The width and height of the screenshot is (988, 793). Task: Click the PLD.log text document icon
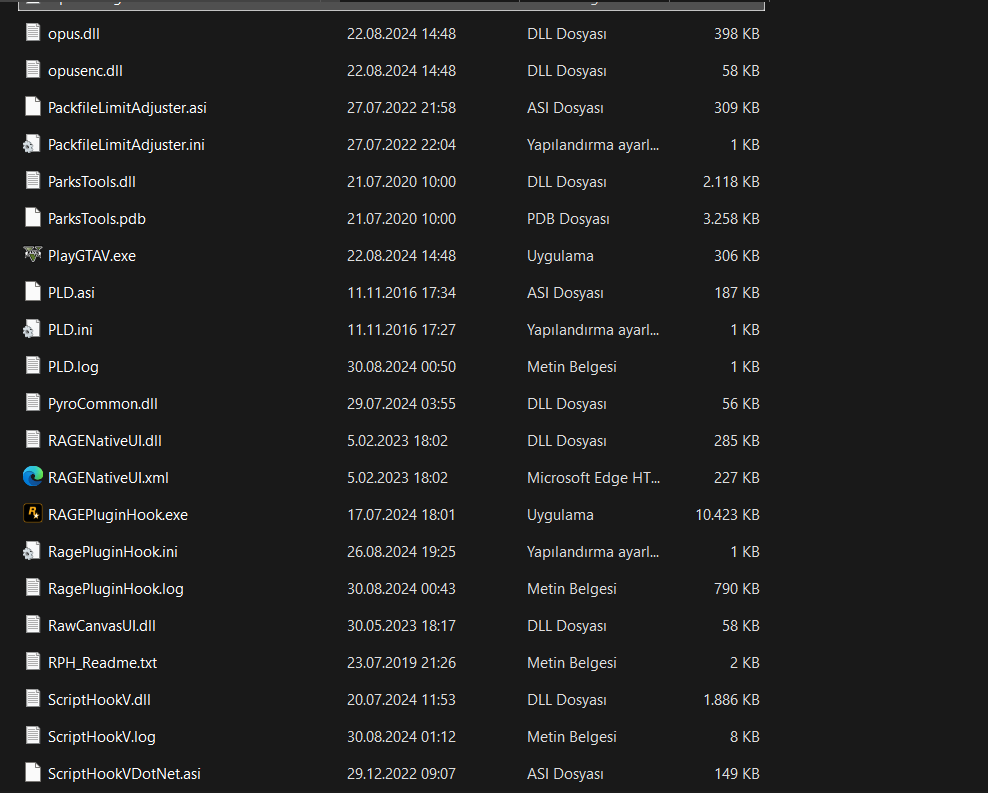point(32,366)
